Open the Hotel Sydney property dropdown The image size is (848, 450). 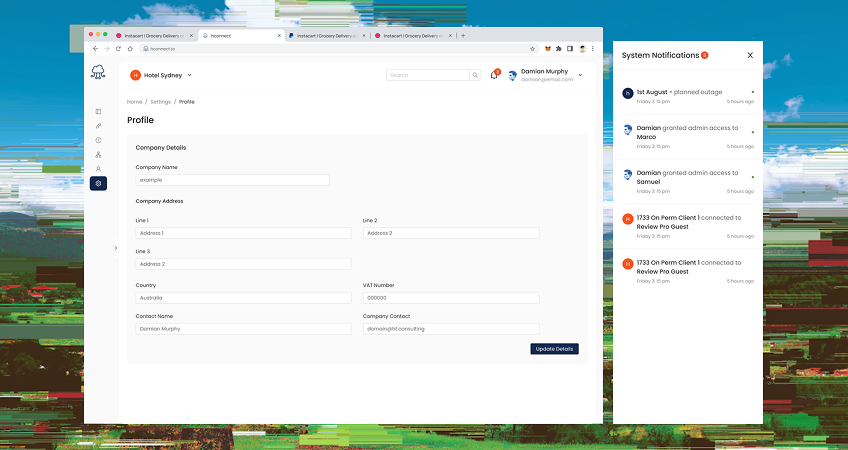pos(161,75)
